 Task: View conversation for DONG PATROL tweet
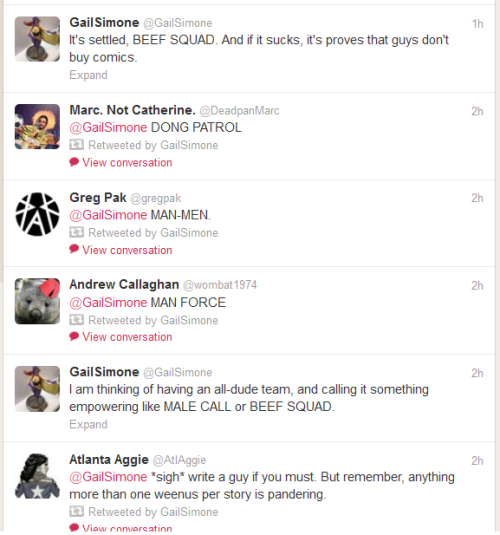127,163
